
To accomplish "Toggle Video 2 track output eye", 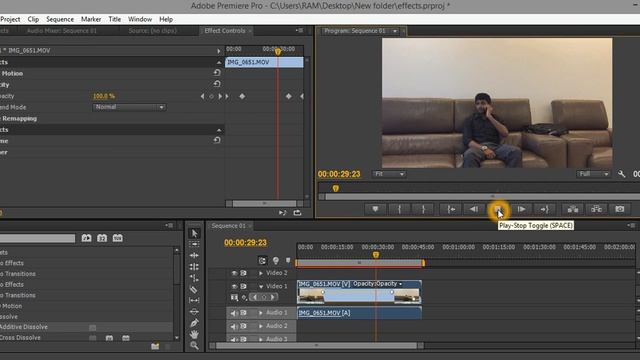I will tap(234, 273).
